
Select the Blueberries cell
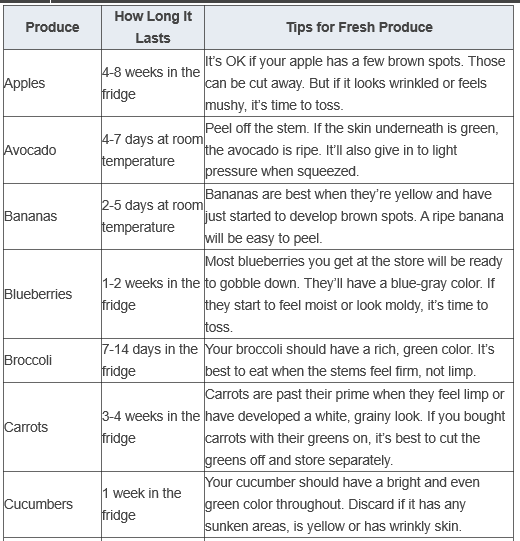[52, 294]
